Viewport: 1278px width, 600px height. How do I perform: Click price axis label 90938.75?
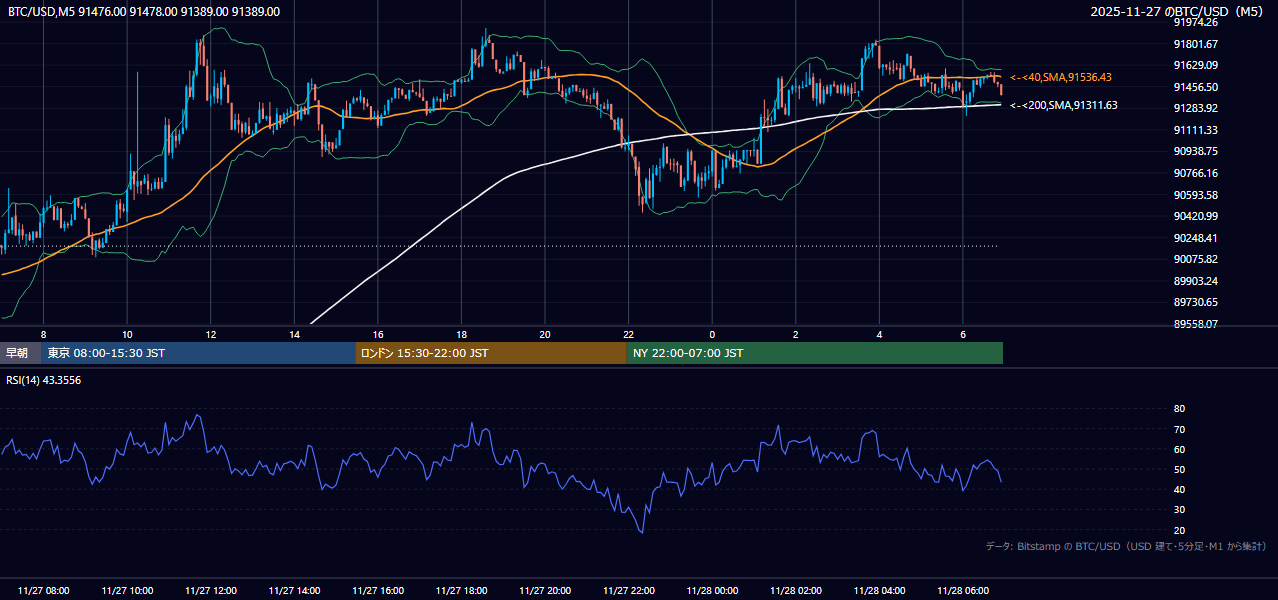(x=1195, y=151)
